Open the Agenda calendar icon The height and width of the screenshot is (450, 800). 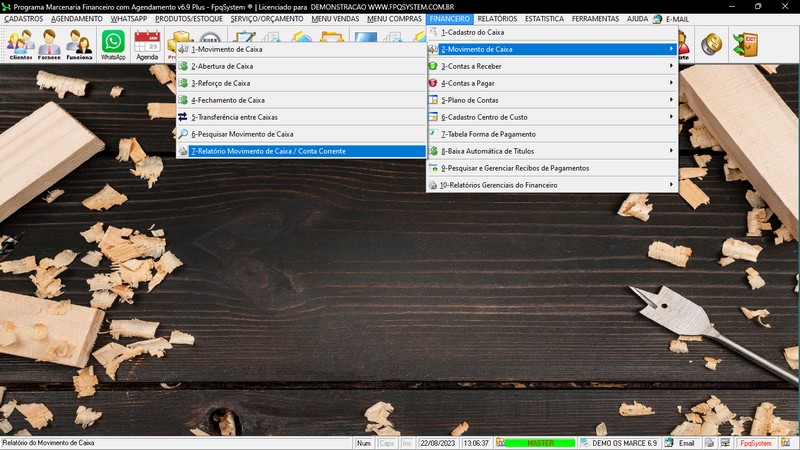pyautogui.click(x=147, y=44)
